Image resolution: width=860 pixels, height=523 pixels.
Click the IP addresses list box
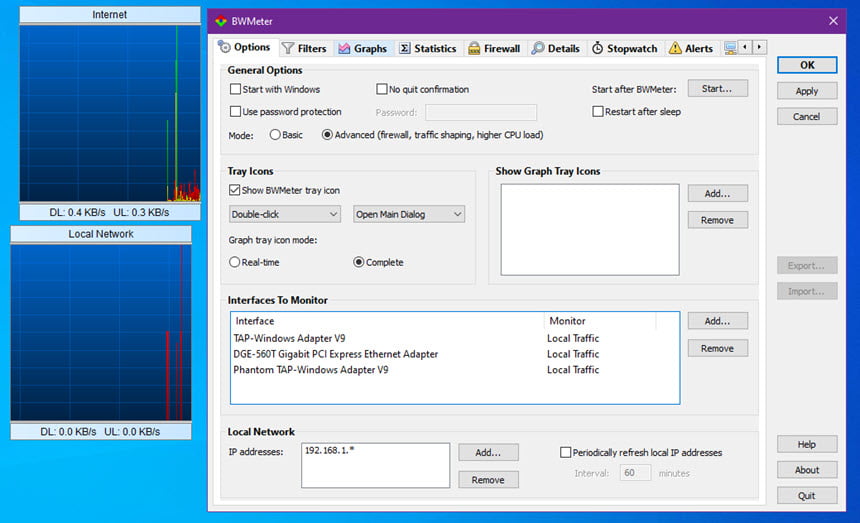click(x=376, y=465)
